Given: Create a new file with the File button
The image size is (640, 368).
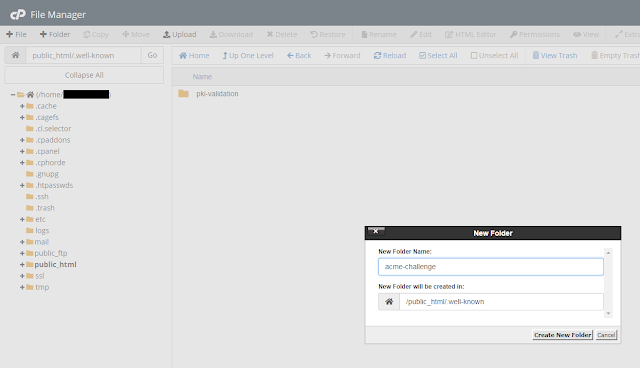Looking at the screenshot, I should pos(16,34).
